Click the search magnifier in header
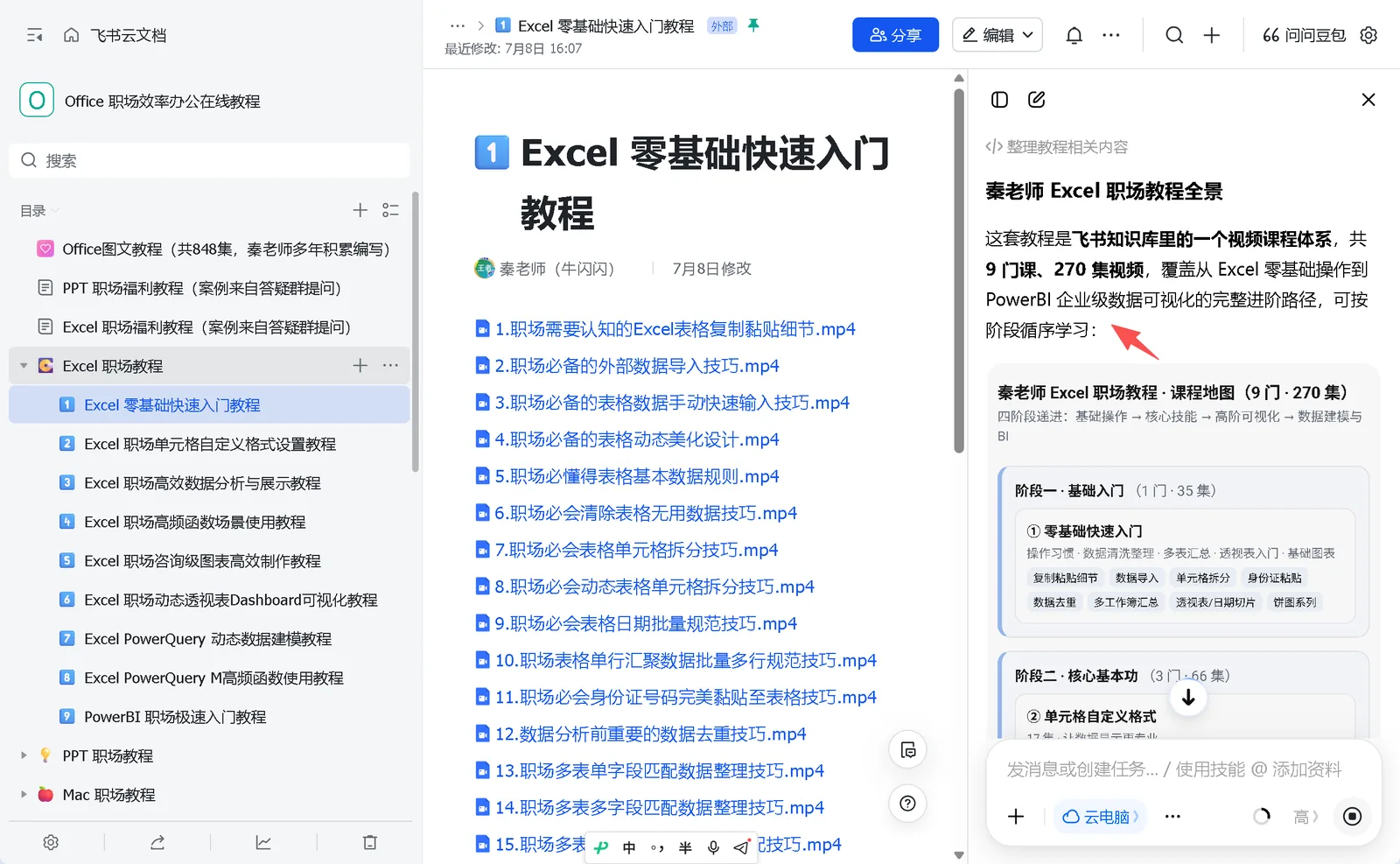 (x=1174, y=35)
